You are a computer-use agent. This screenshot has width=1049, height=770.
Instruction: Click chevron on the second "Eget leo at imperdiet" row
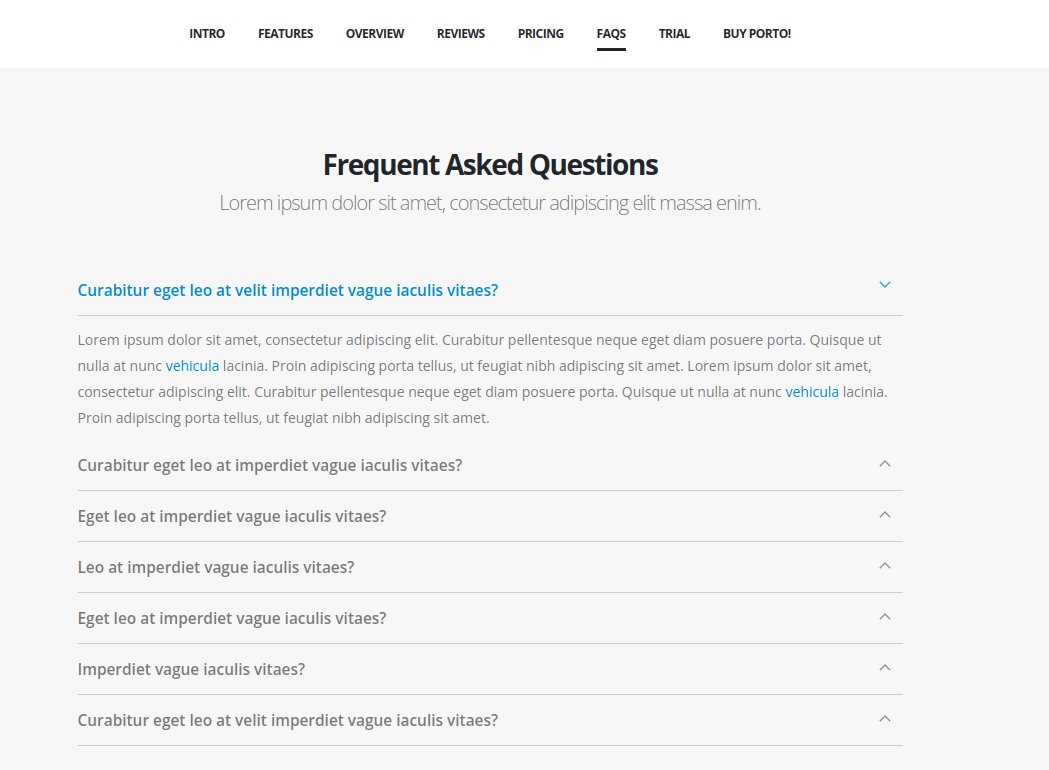click(884, 617)
